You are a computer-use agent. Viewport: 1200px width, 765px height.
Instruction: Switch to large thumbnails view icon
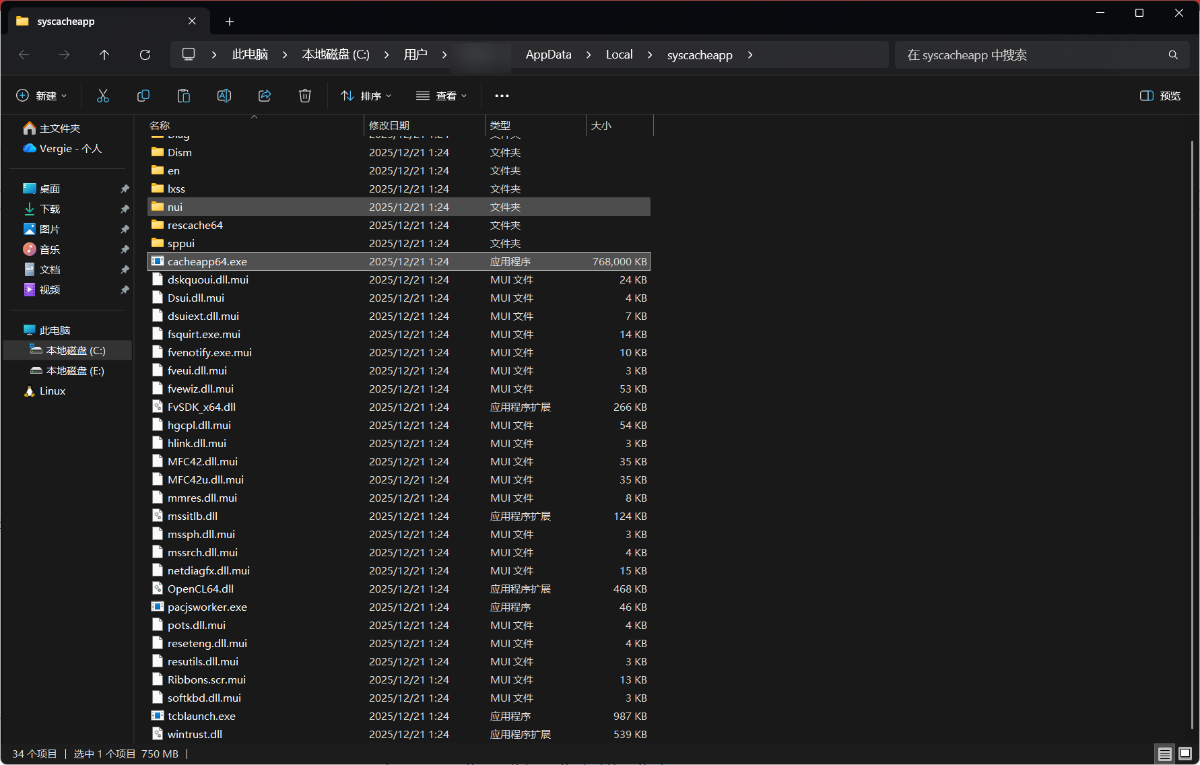pos(1185,753)
